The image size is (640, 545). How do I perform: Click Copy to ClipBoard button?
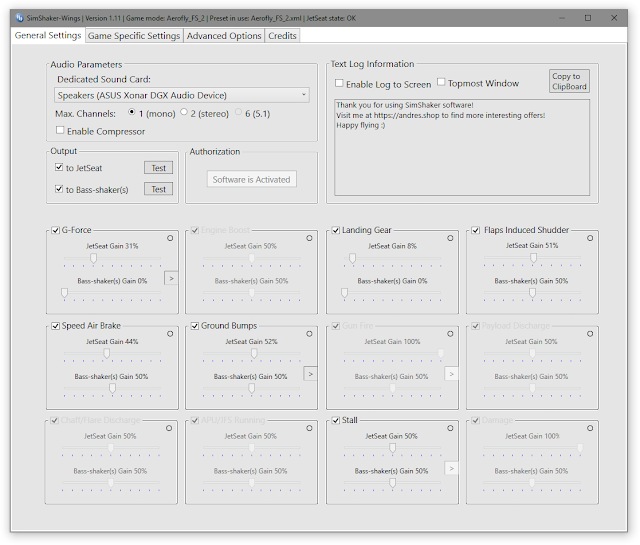click(x=569, y=81)
